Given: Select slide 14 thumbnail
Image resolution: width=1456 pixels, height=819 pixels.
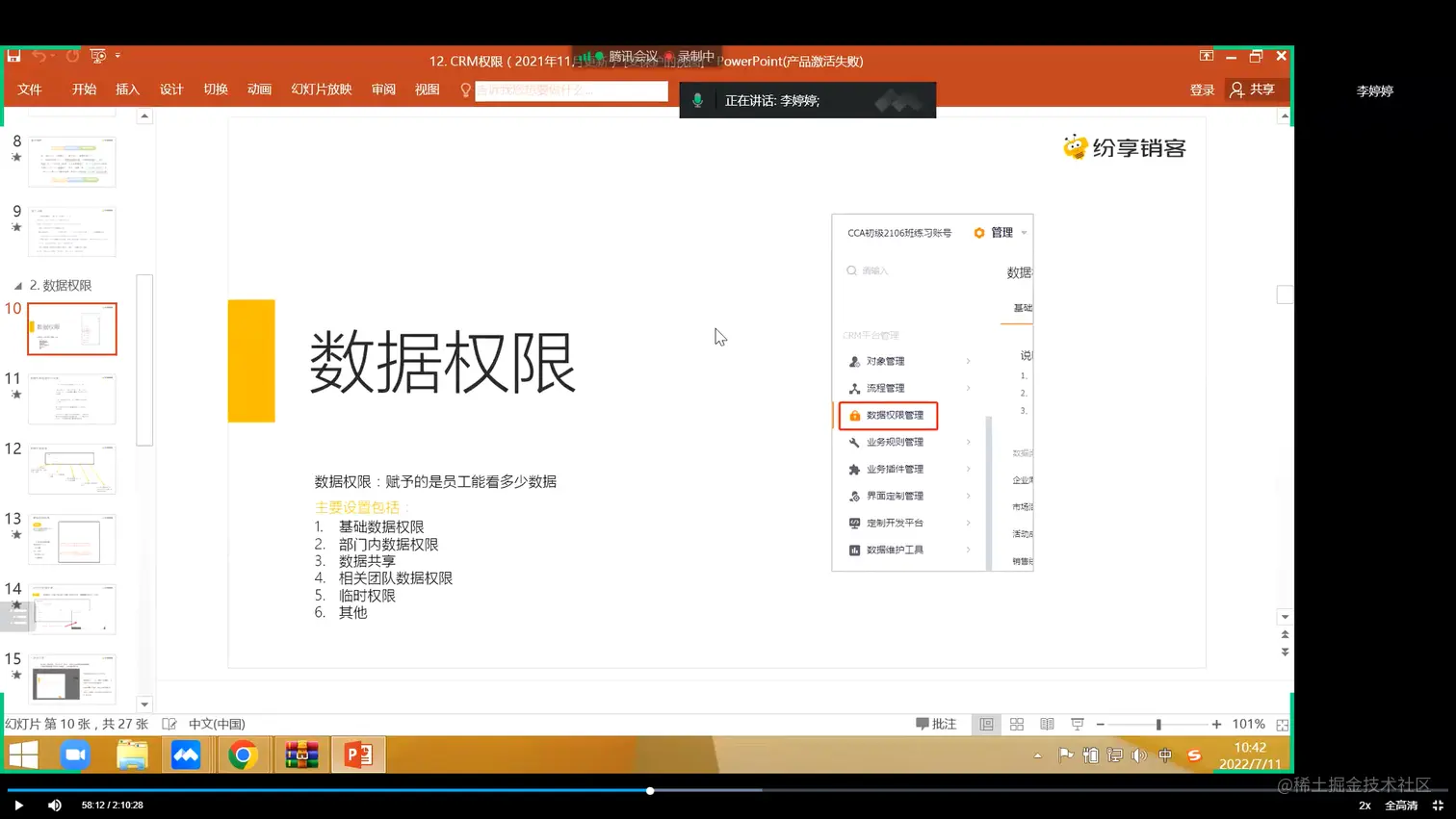Looking at the screenshot, I should tap(72, 609).
